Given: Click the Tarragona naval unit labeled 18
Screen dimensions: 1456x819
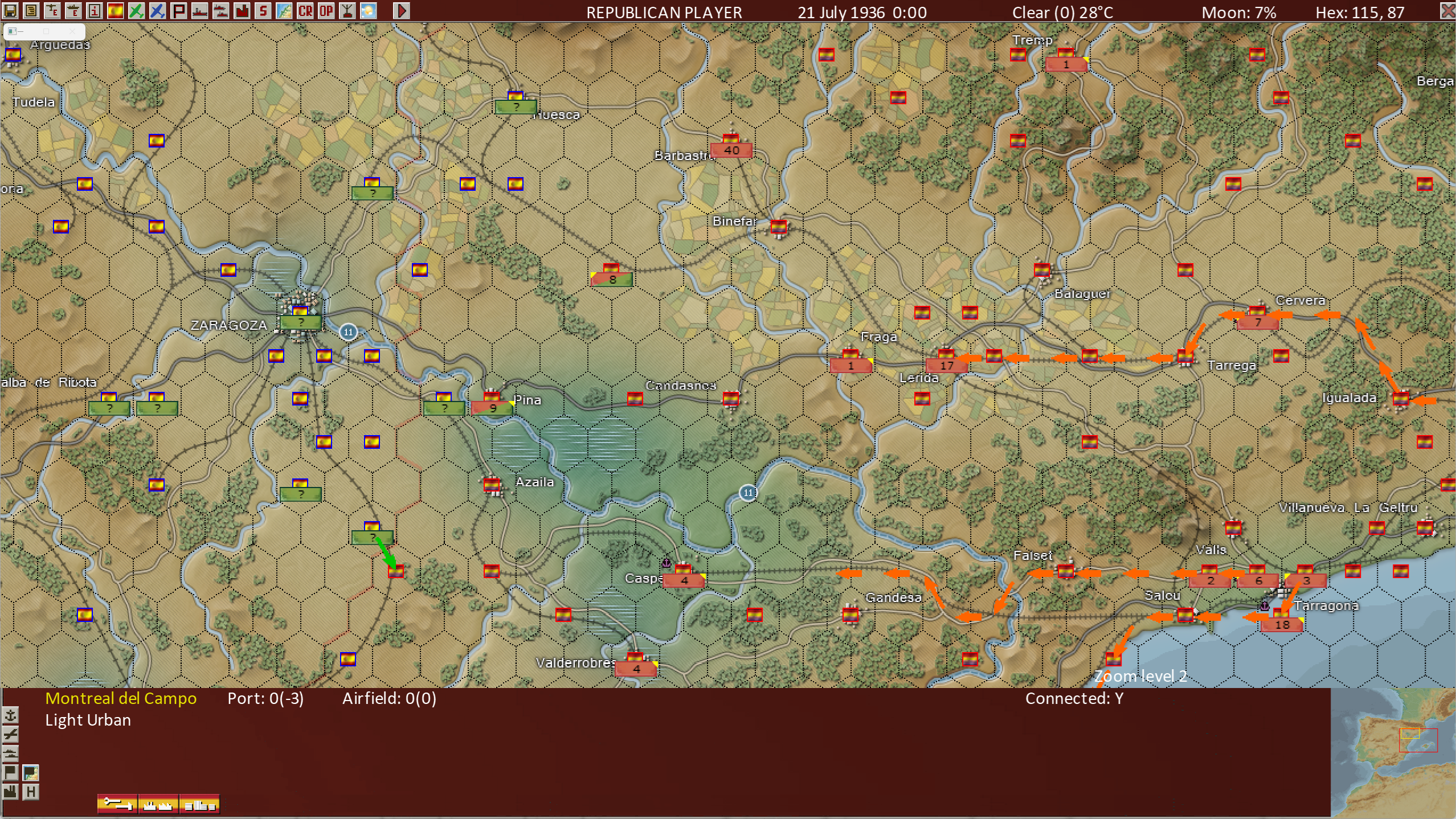Looking at the screenshot, I should tap(1282, 624).
